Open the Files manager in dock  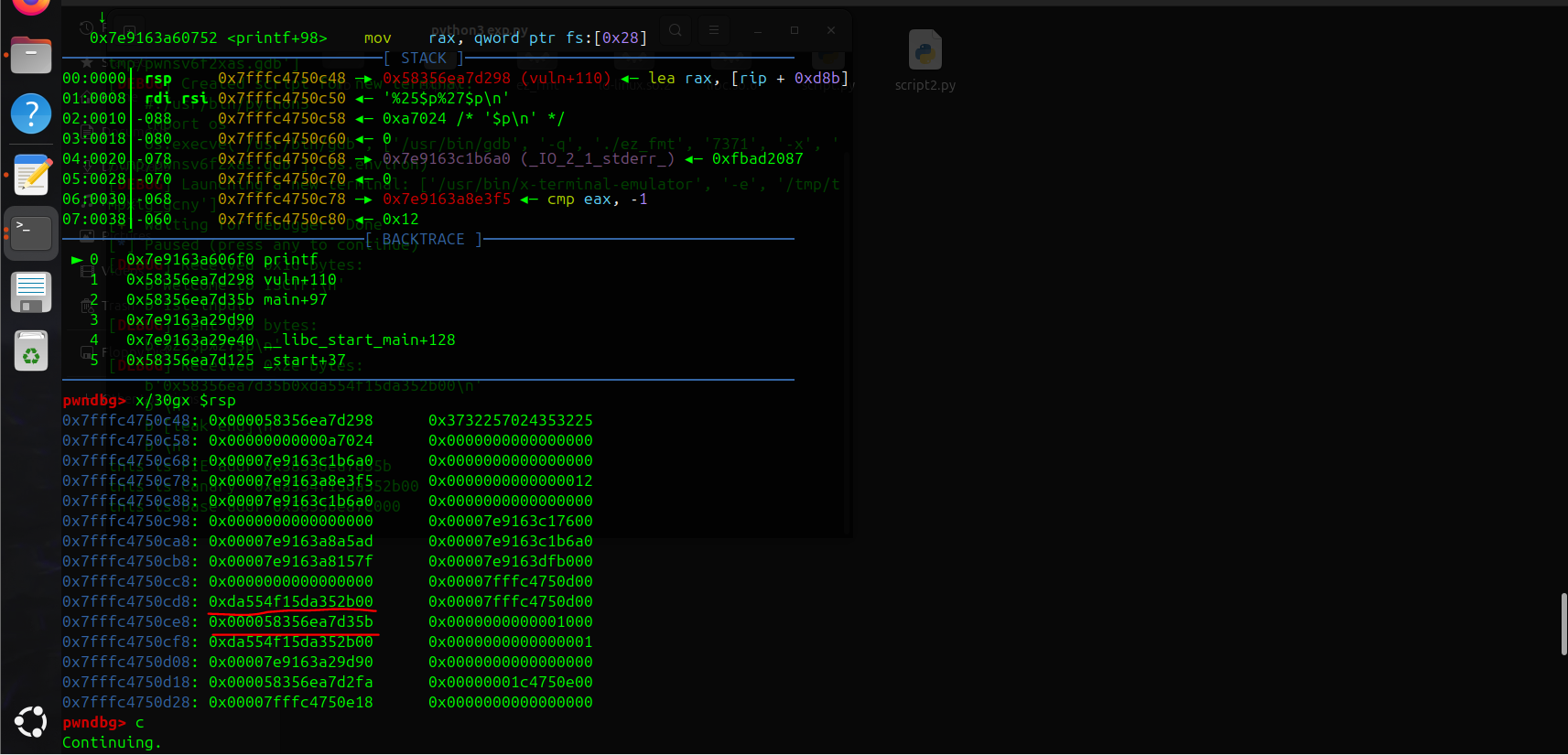(31, 56)
